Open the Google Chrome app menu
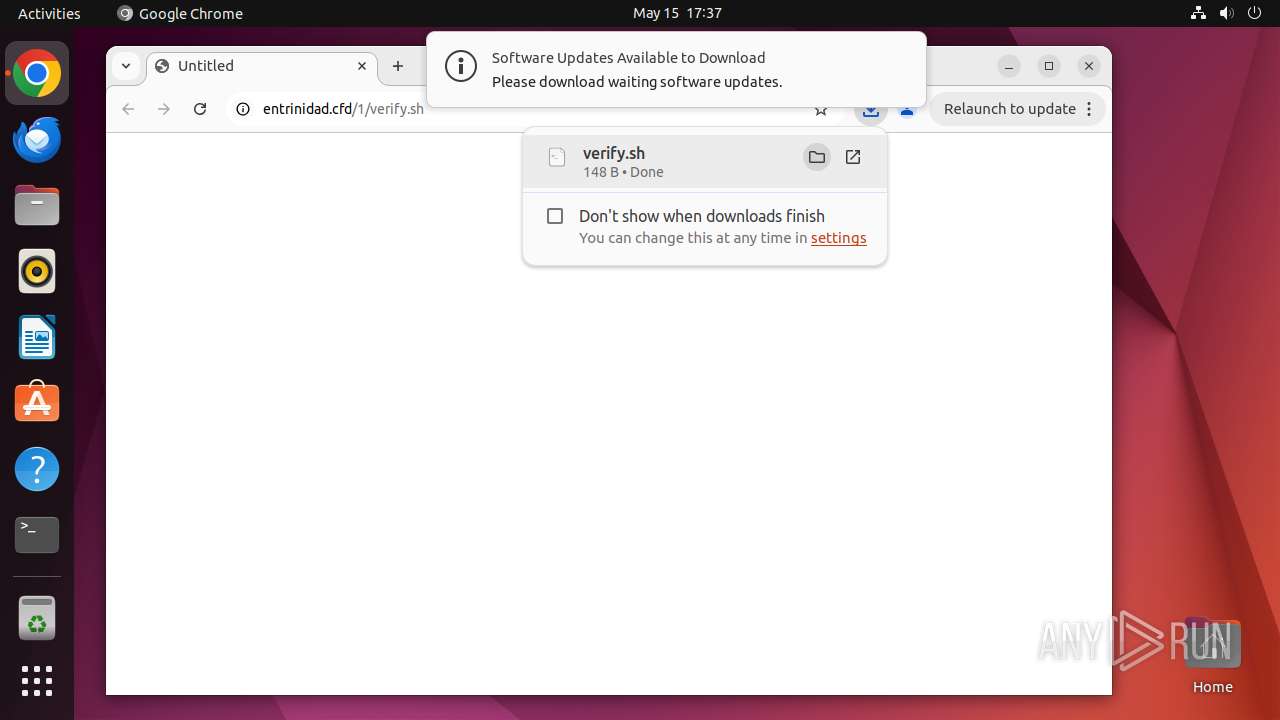 (180, 13)
